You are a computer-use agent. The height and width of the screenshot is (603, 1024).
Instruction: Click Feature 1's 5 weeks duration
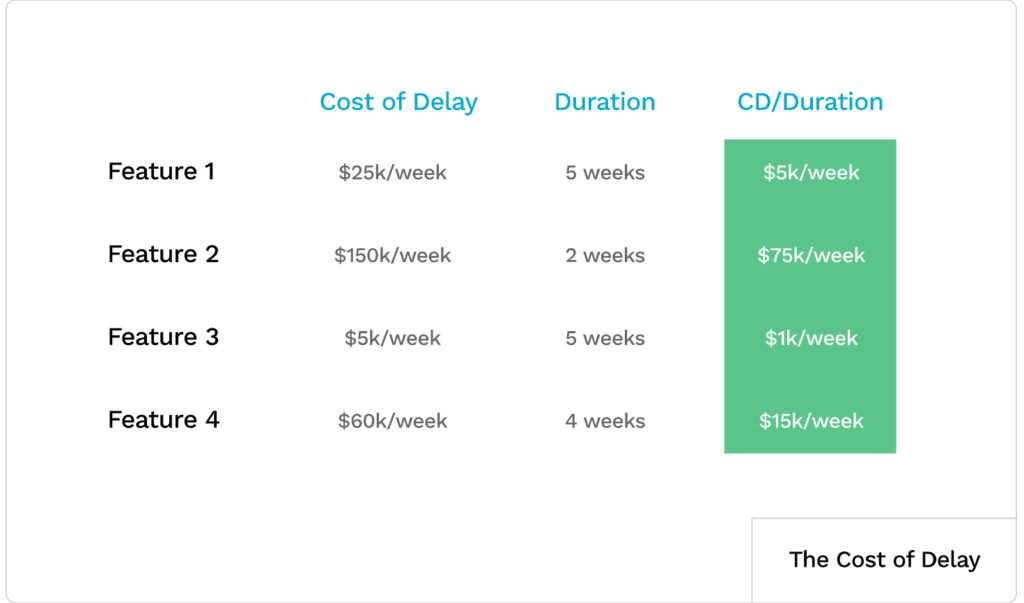(605, 173)
